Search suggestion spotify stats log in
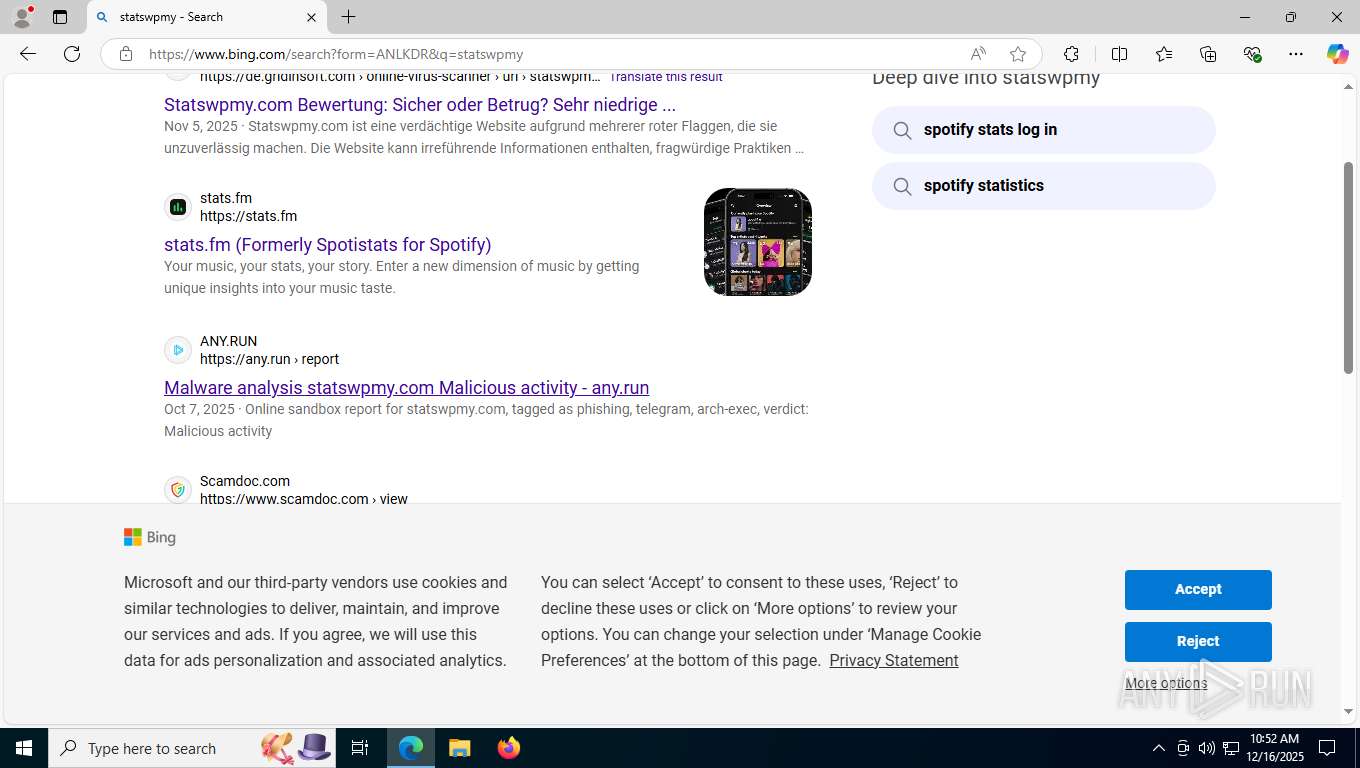1360x768 pixels. click(x=1044, y=130)
